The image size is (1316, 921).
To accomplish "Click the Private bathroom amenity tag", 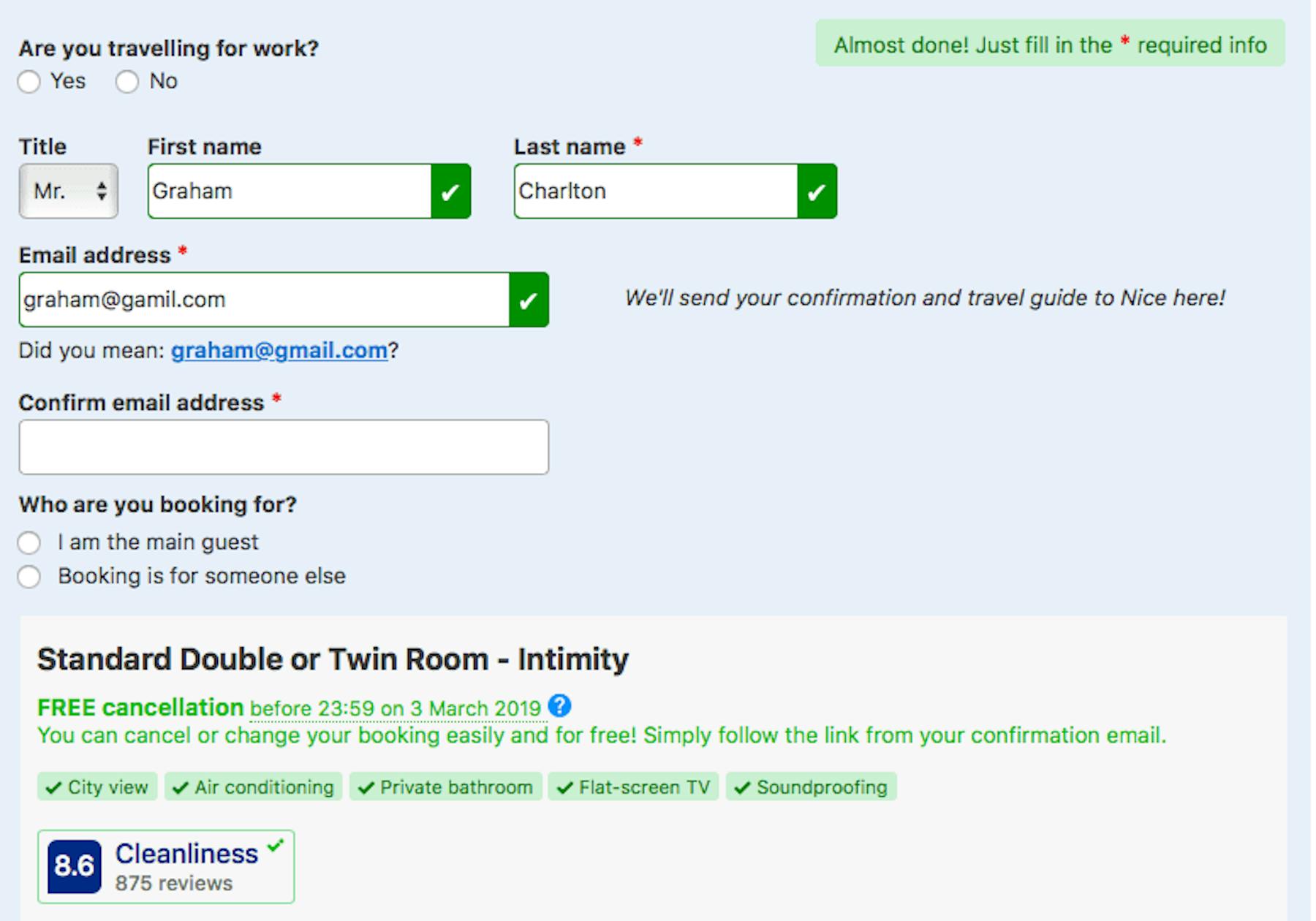I will coord(446,787).
